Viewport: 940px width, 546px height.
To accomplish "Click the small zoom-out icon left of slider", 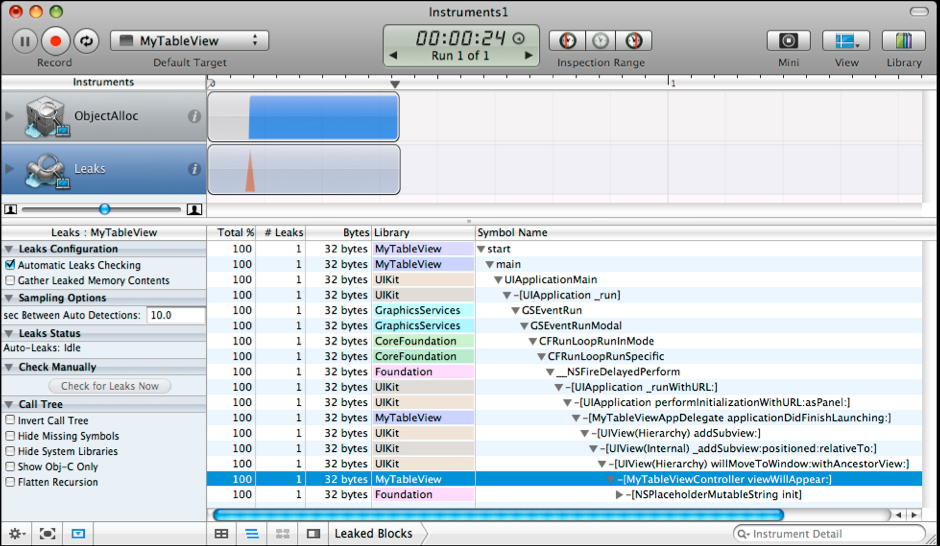I will click(10, 209).
